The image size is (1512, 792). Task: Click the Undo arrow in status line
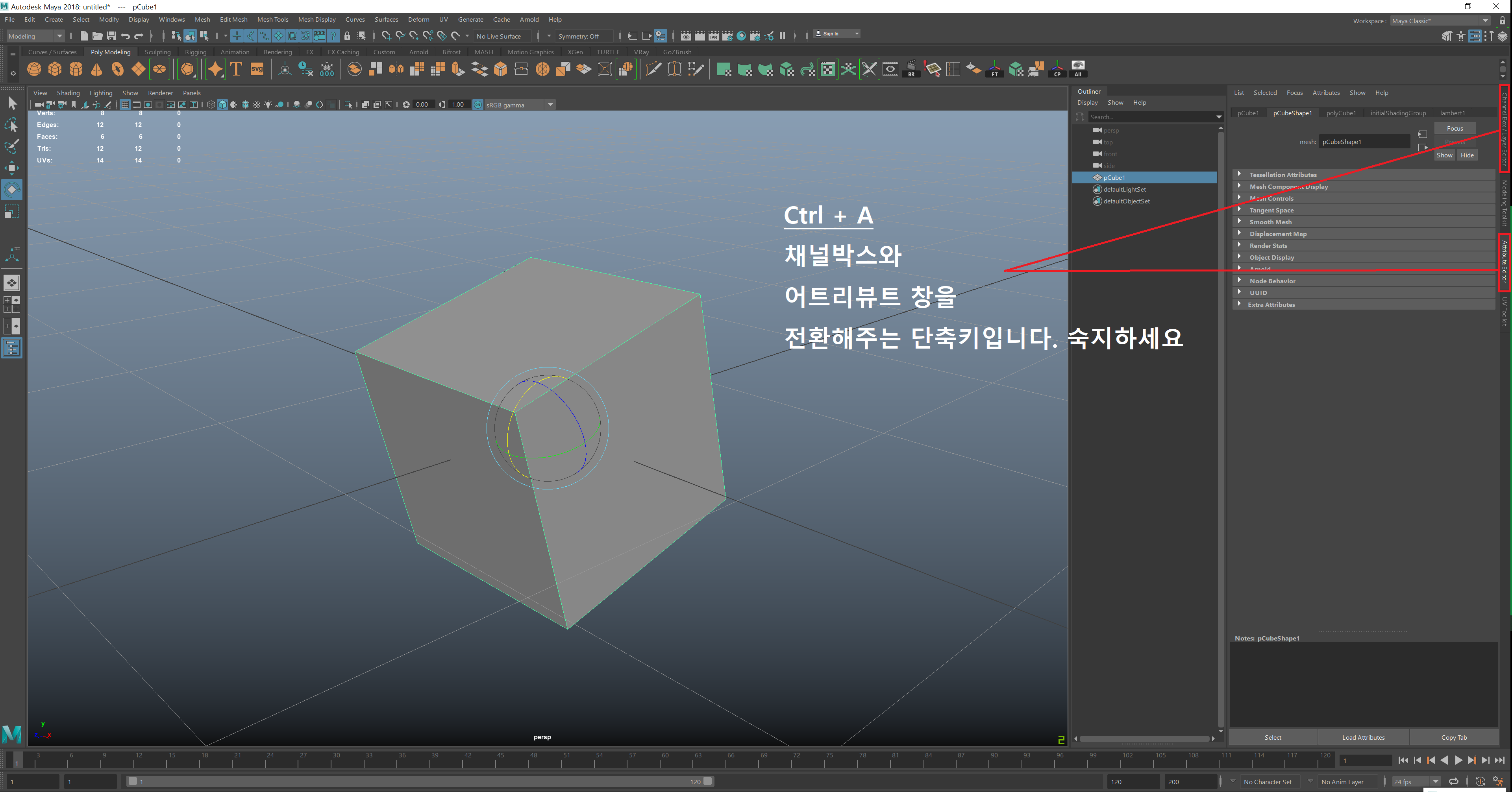click(x=125, y=36)
